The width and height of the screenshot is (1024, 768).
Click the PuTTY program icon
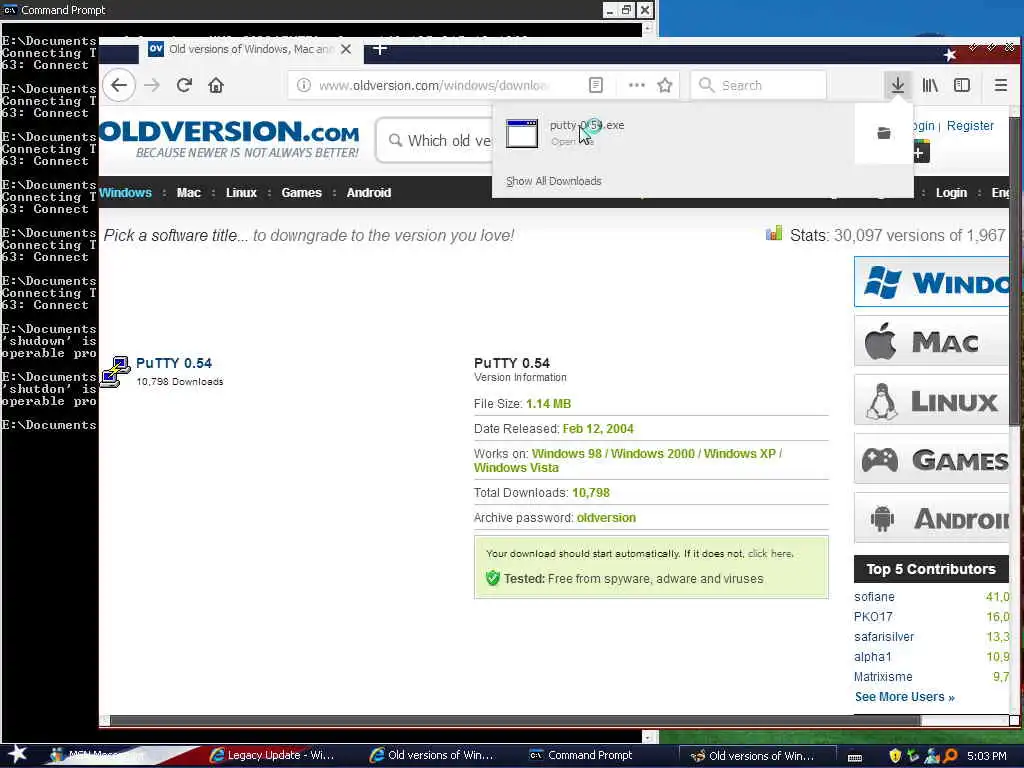click(x=116, y=372)
